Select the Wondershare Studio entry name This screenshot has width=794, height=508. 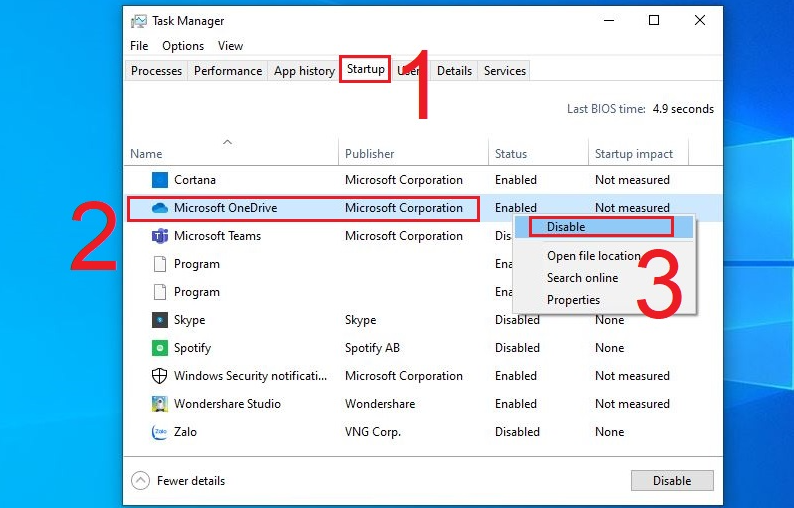(227, 404)
